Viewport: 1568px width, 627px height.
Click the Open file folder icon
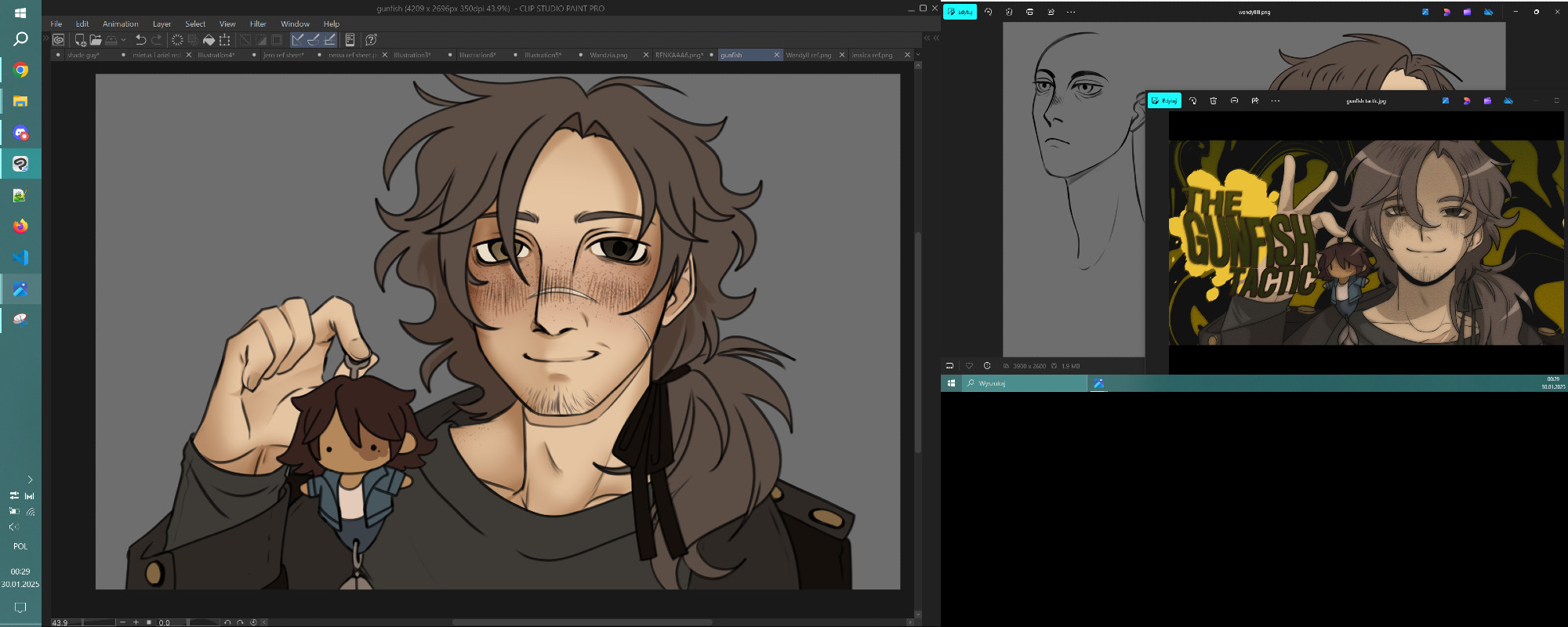pyautogui.click(x=96, y=39)
